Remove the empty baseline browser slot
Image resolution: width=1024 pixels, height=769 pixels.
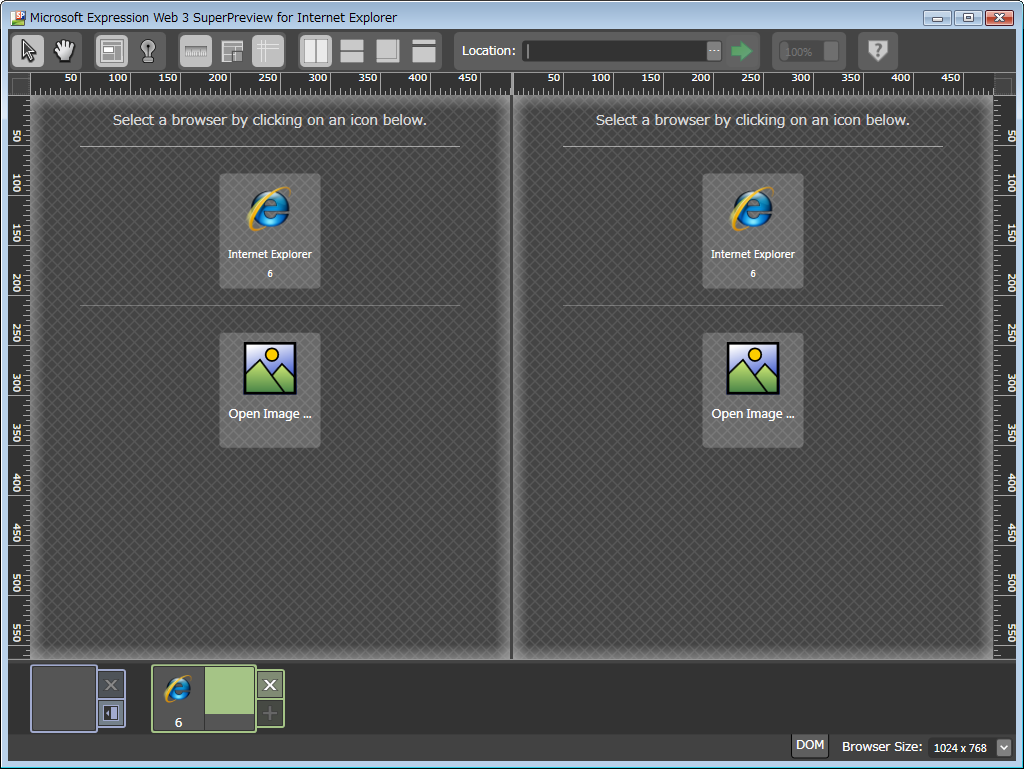pyautogui.click(x=111, y=685)
